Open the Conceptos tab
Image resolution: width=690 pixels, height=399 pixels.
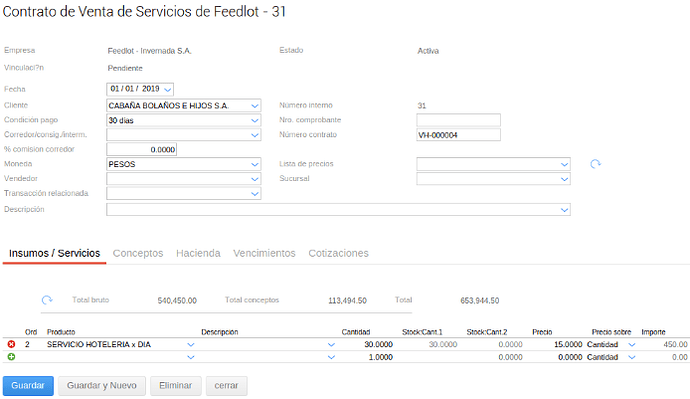pyautogui.click(x=138, y=253)
